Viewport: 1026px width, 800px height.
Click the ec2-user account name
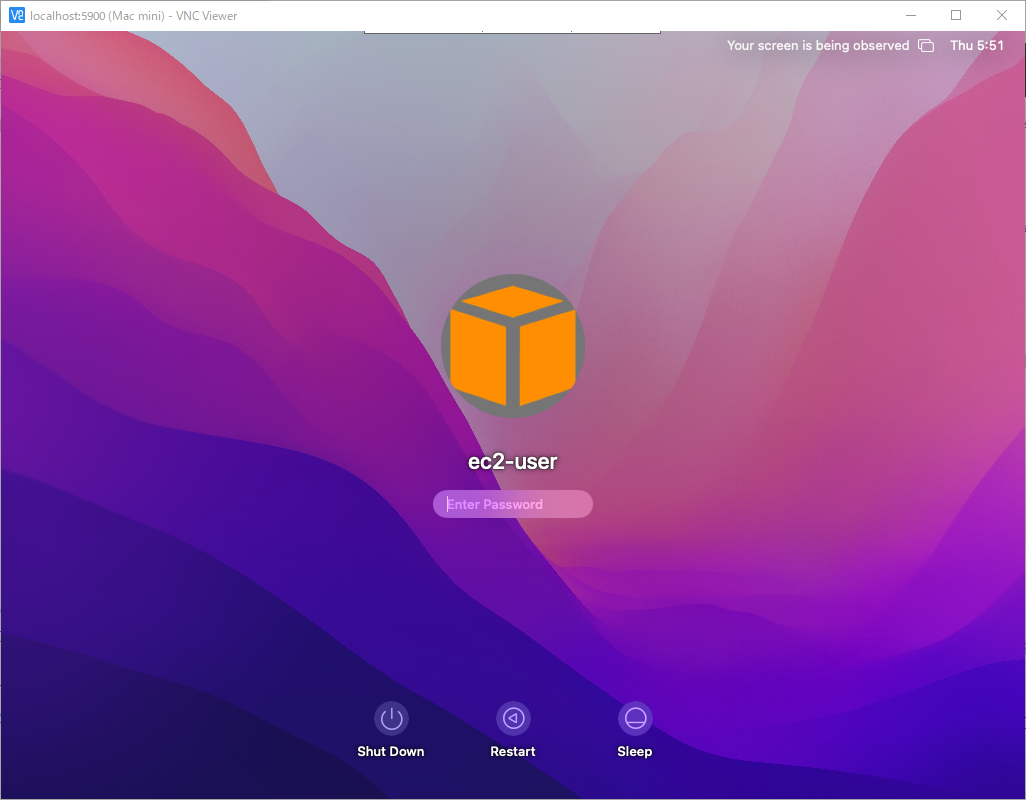pyautogui.click(x=513, y=462)
